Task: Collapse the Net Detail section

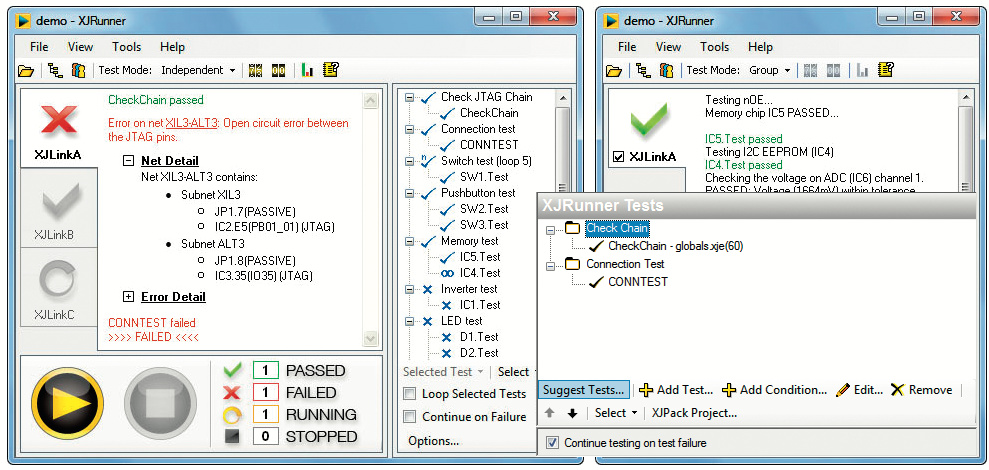Action: (x=128, y=161)
